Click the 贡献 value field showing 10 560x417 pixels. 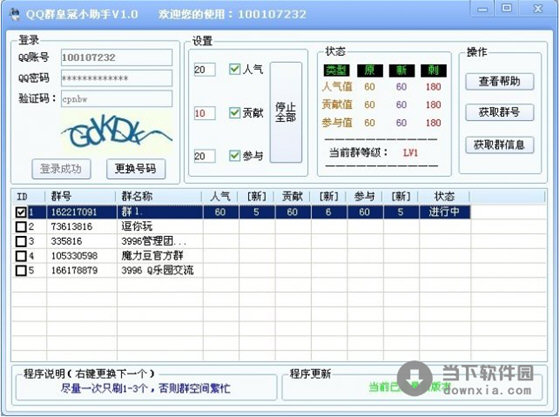(205, 113)
